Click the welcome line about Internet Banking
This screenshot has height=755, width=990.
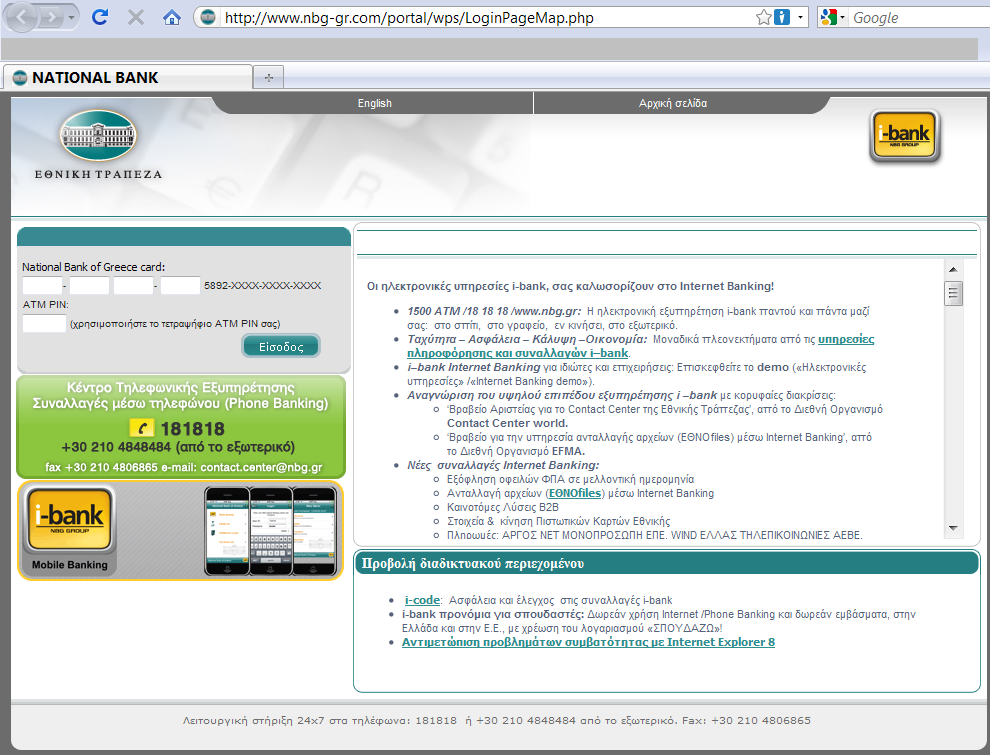point(570,286)
